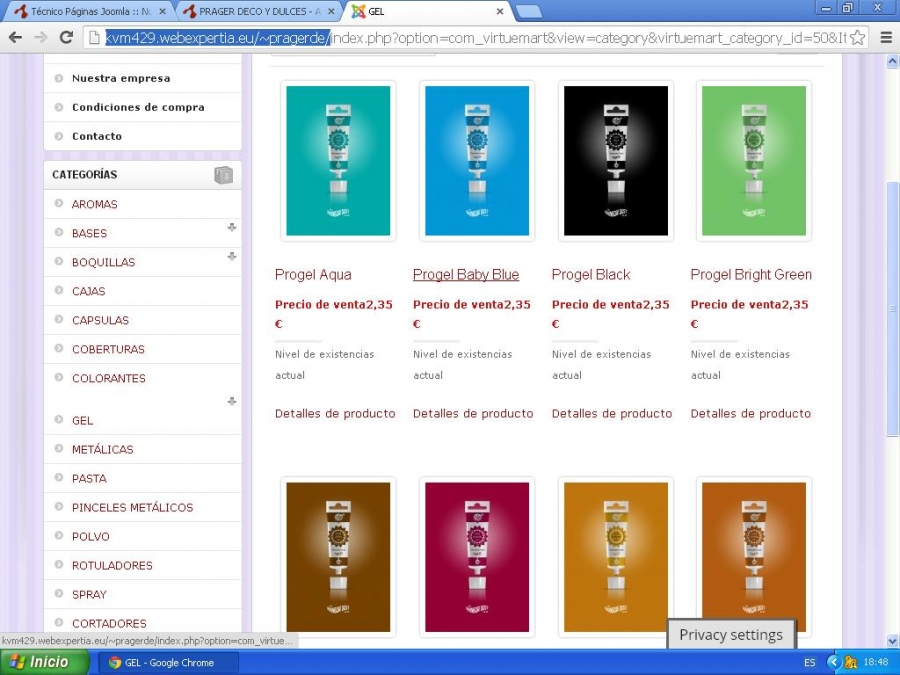Click the Categorías box icon
This screenshot has width=900, height=675.
coord(223,174)
